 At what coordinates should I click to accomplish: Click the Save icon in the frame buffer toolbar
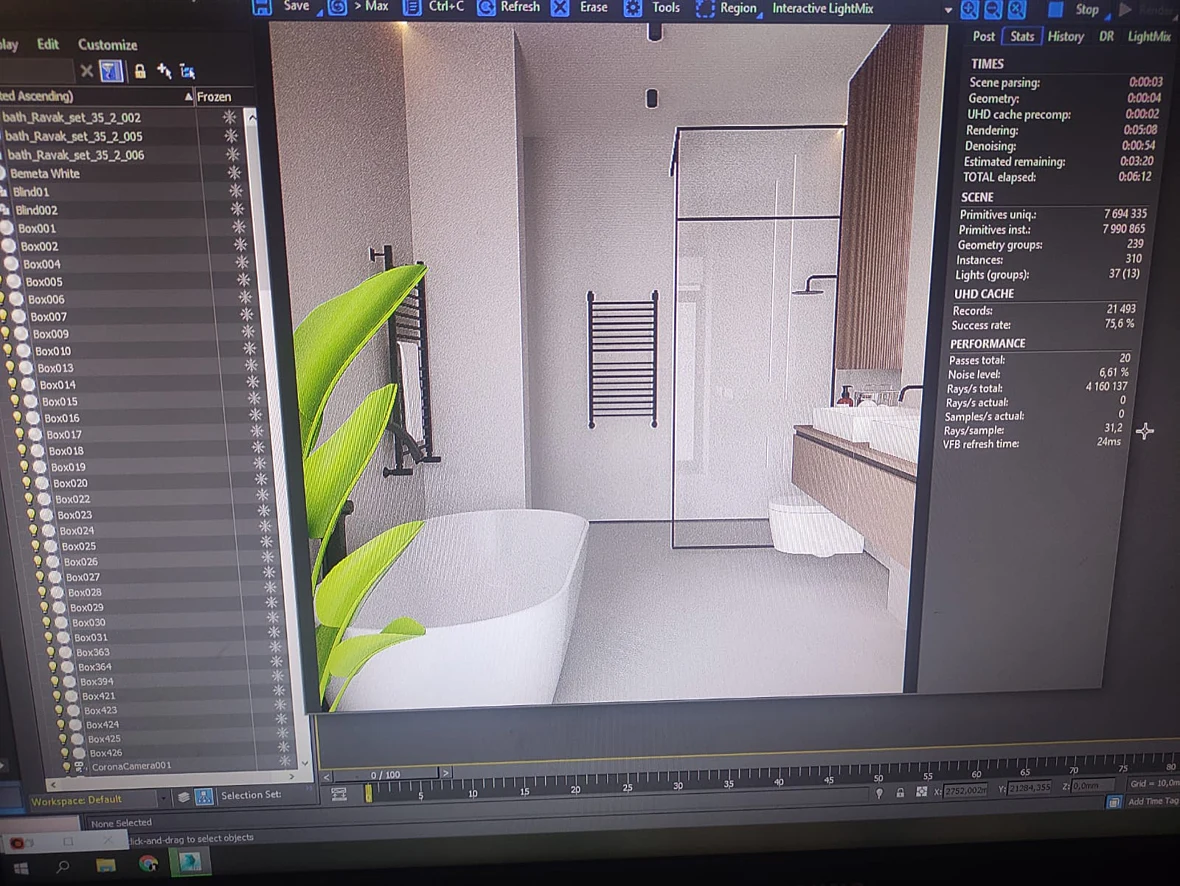(x=262, y=8)
